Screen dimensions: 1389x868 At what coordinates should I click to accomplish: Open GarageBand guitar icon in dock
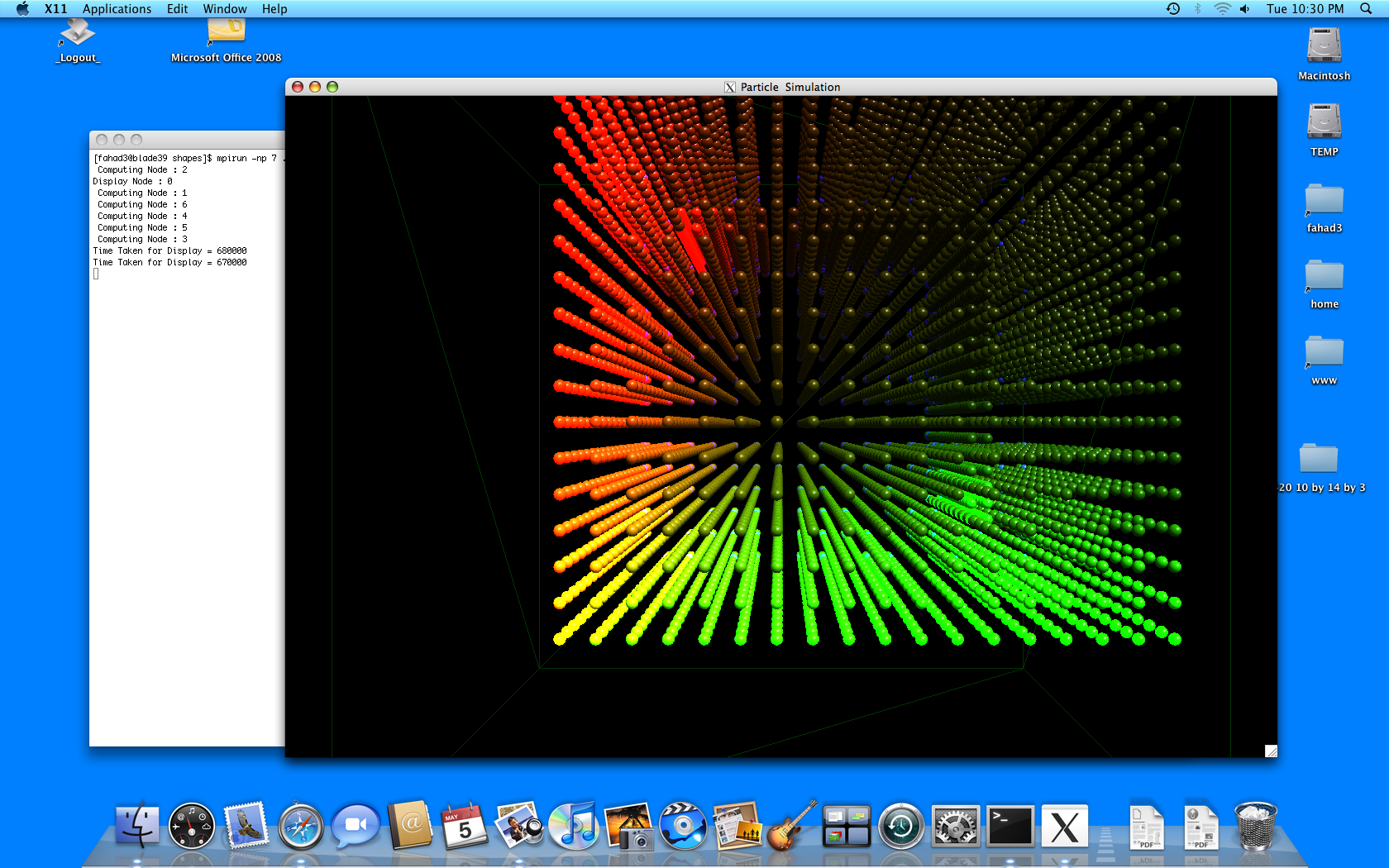point(792,826)
